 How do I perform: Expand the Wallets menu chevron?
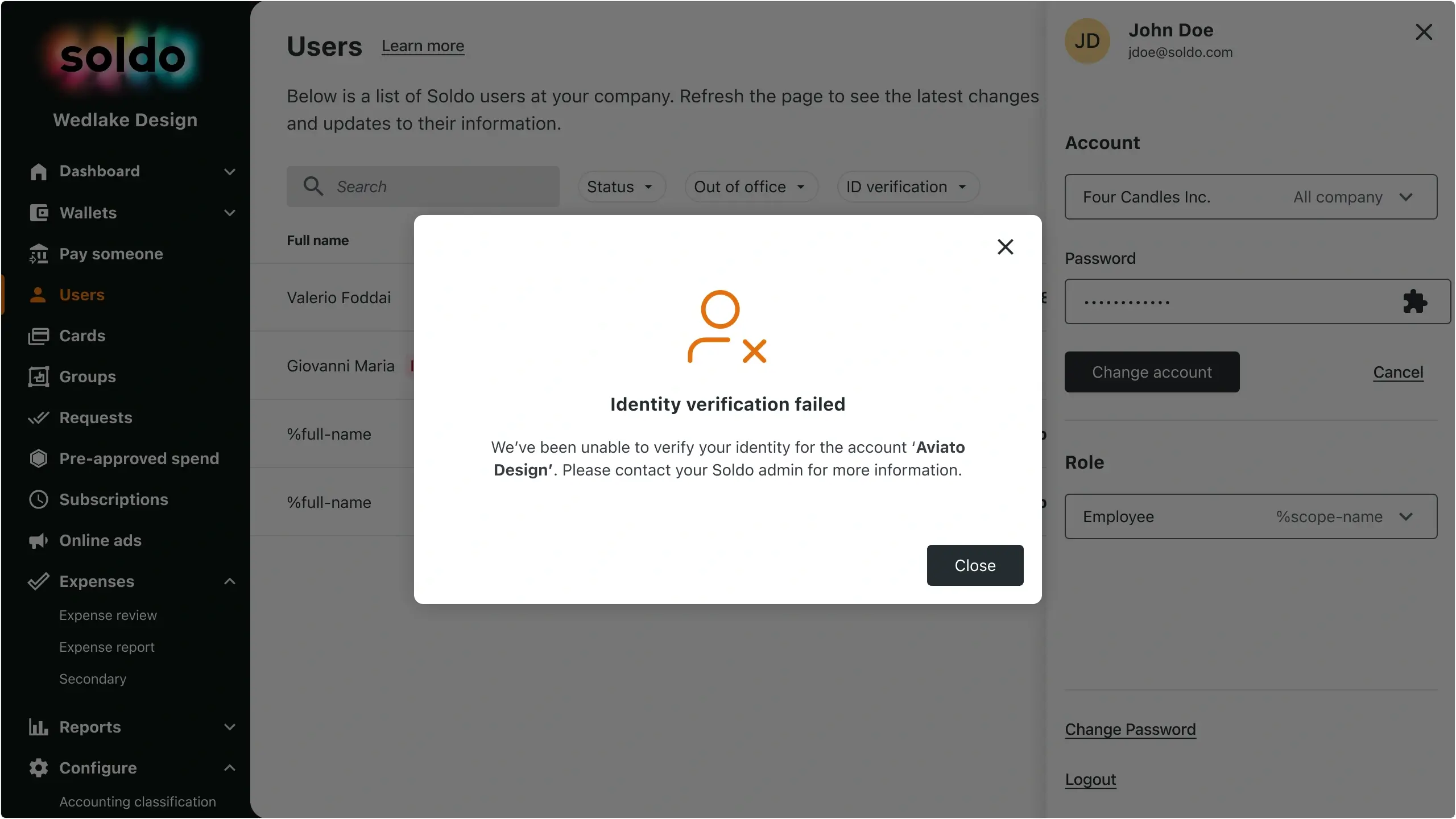(x=230, y=213)
